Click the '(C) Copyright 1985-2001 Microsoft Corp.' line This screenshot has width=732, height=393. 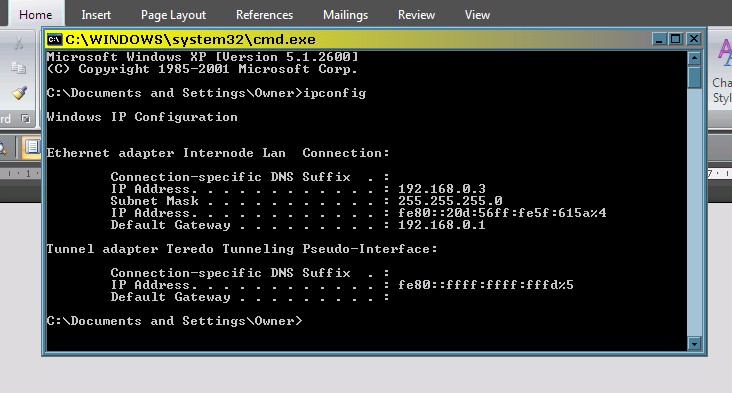[x=203, y=69]
